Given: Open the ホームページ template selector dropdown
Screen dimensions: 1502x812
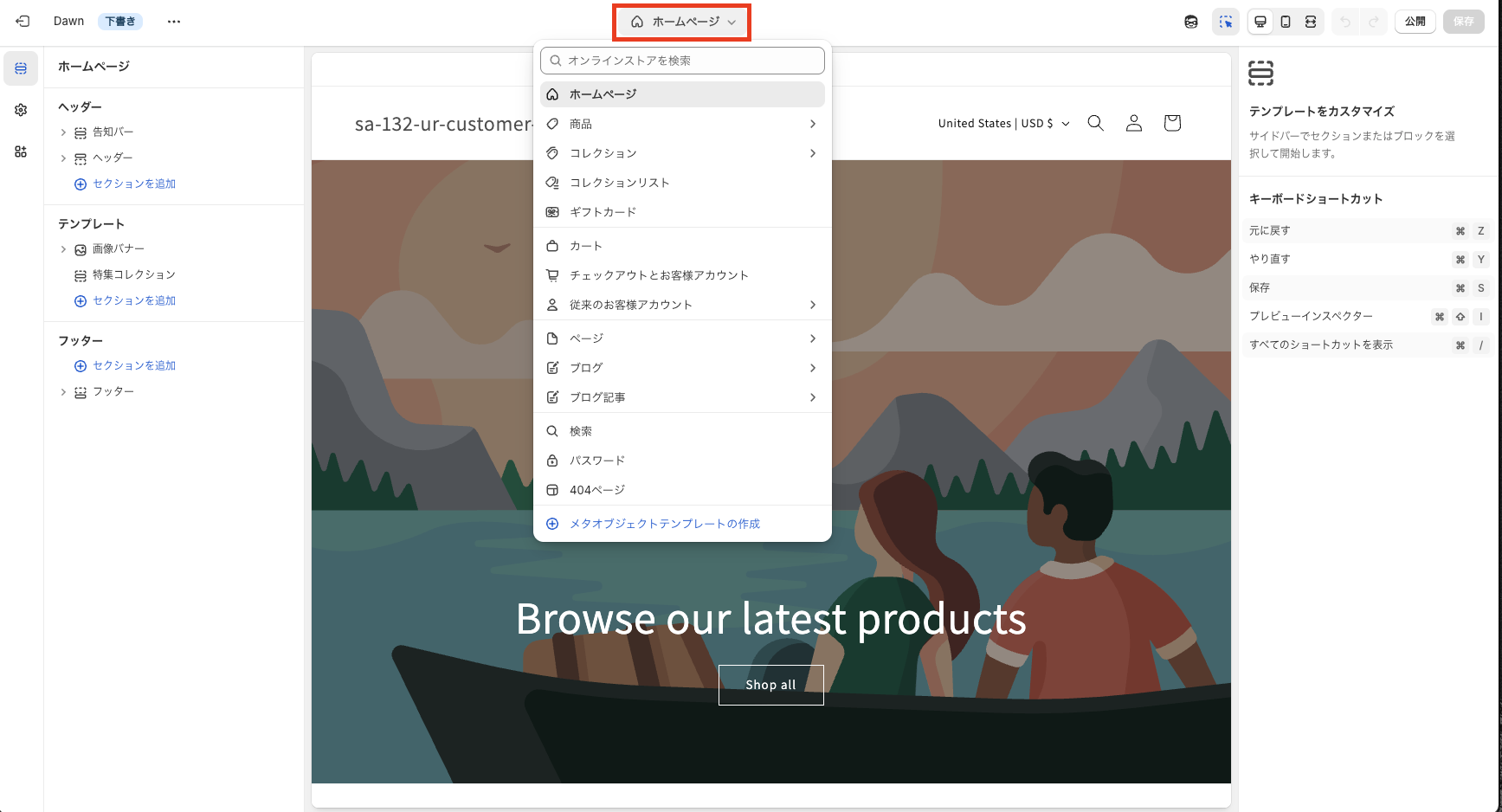Looking at the screenshot, I should (682, 22).
